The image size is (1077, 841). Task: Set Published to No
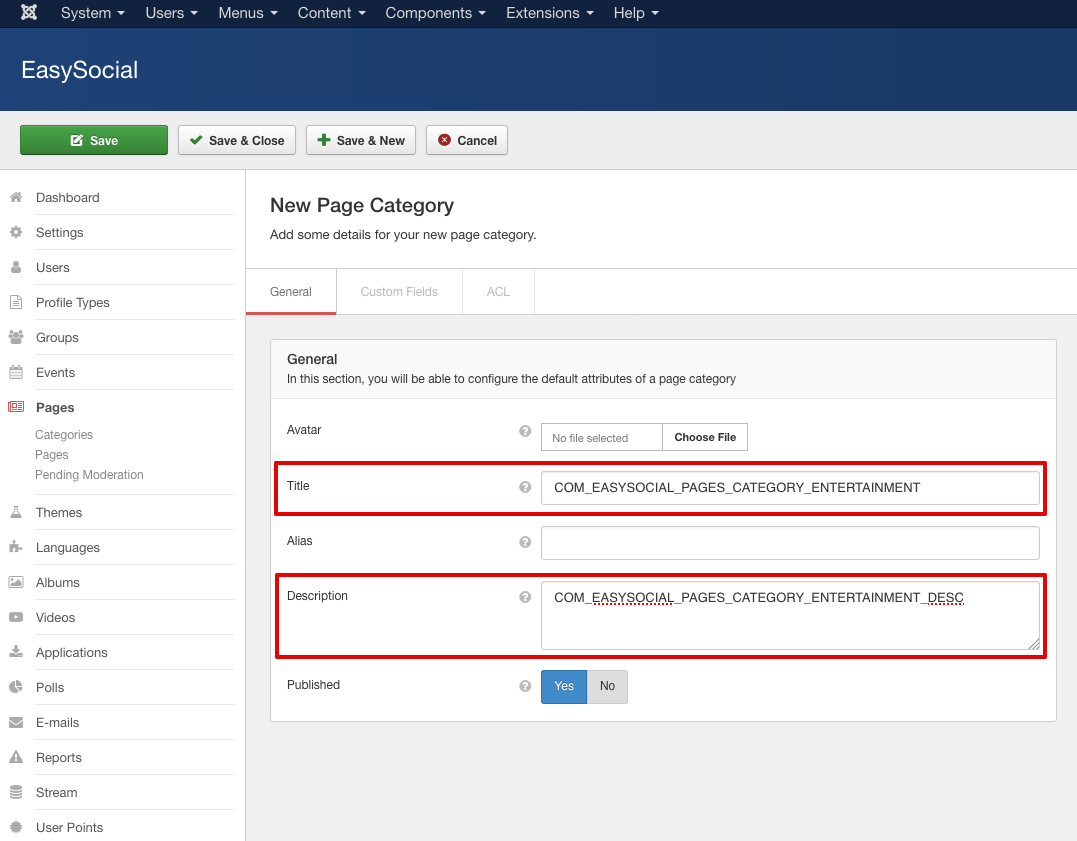607,686
